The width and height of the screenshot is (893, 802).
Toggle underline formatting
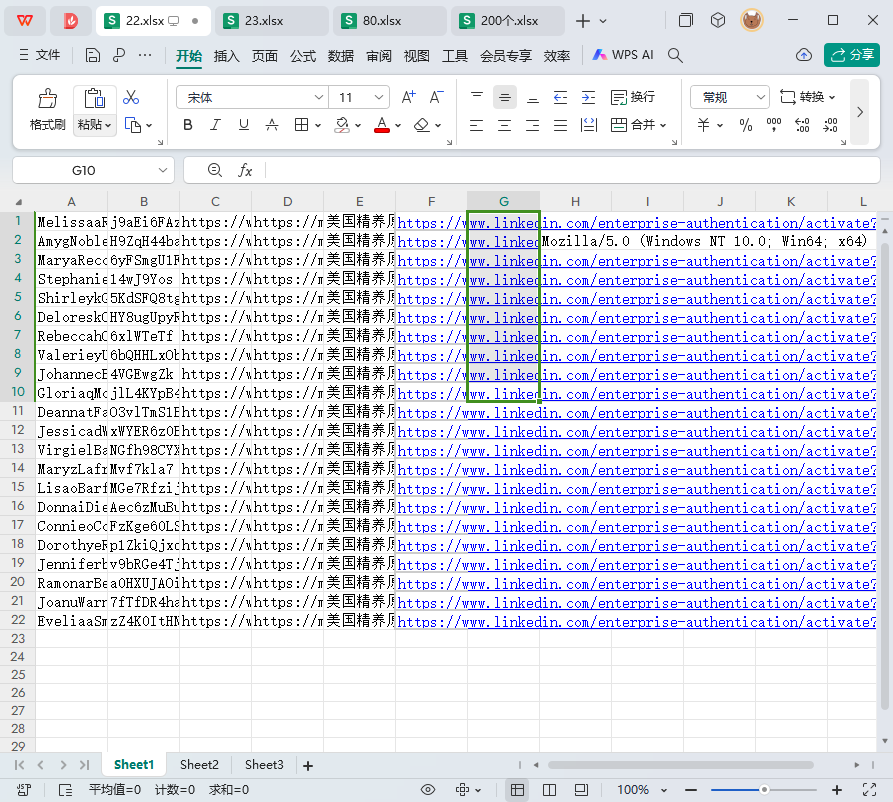click(244, 125)
